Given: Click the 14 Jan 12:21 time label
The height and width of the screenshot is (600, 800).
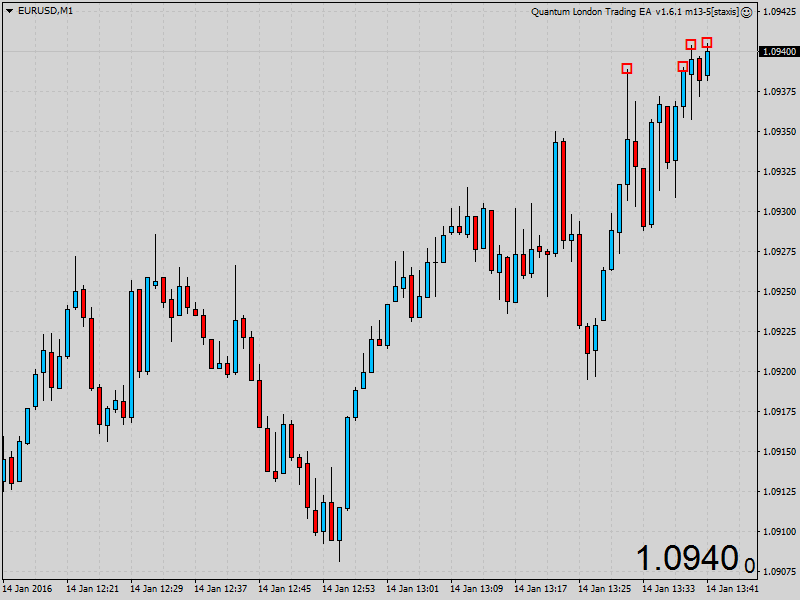Looking at the screenshot, I should point(92,589).
